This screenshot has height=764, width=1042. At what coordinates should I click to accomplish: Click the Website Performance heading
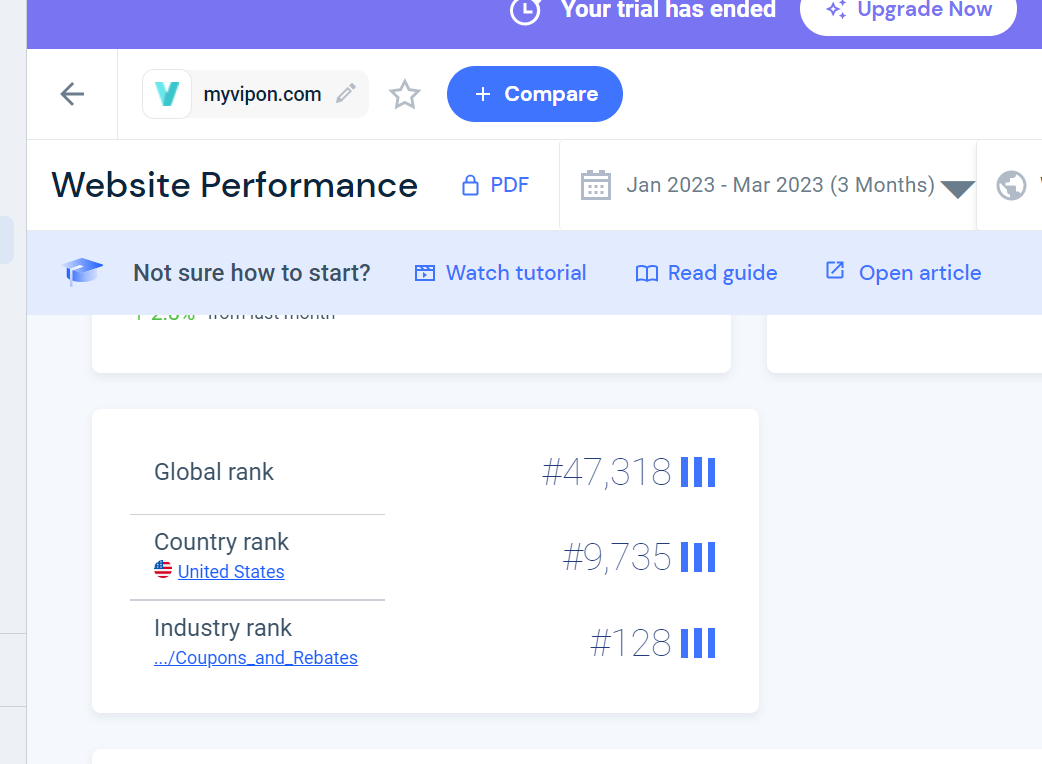pos(235,185)
